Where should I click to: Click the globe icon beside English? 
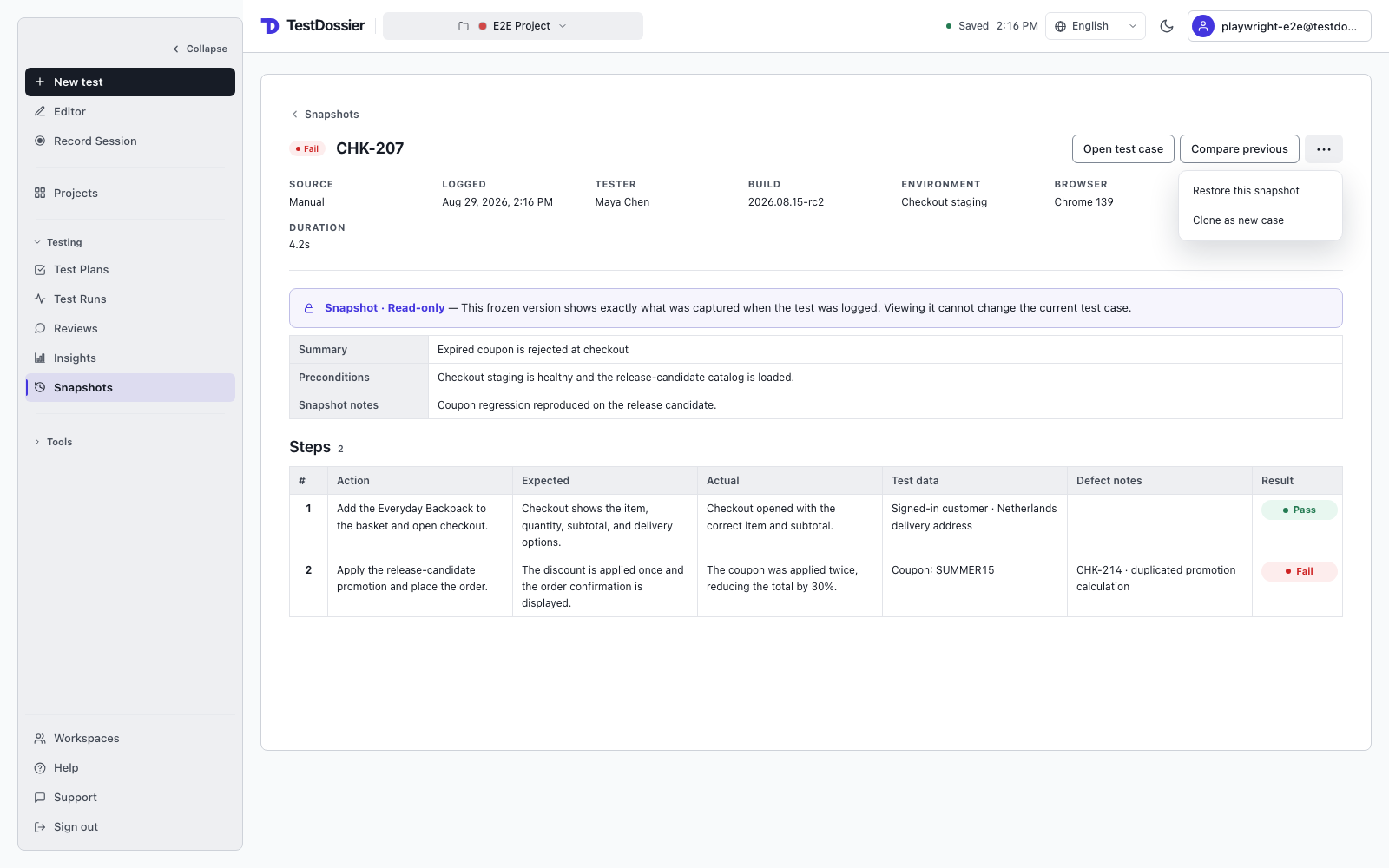[1060, 26]
